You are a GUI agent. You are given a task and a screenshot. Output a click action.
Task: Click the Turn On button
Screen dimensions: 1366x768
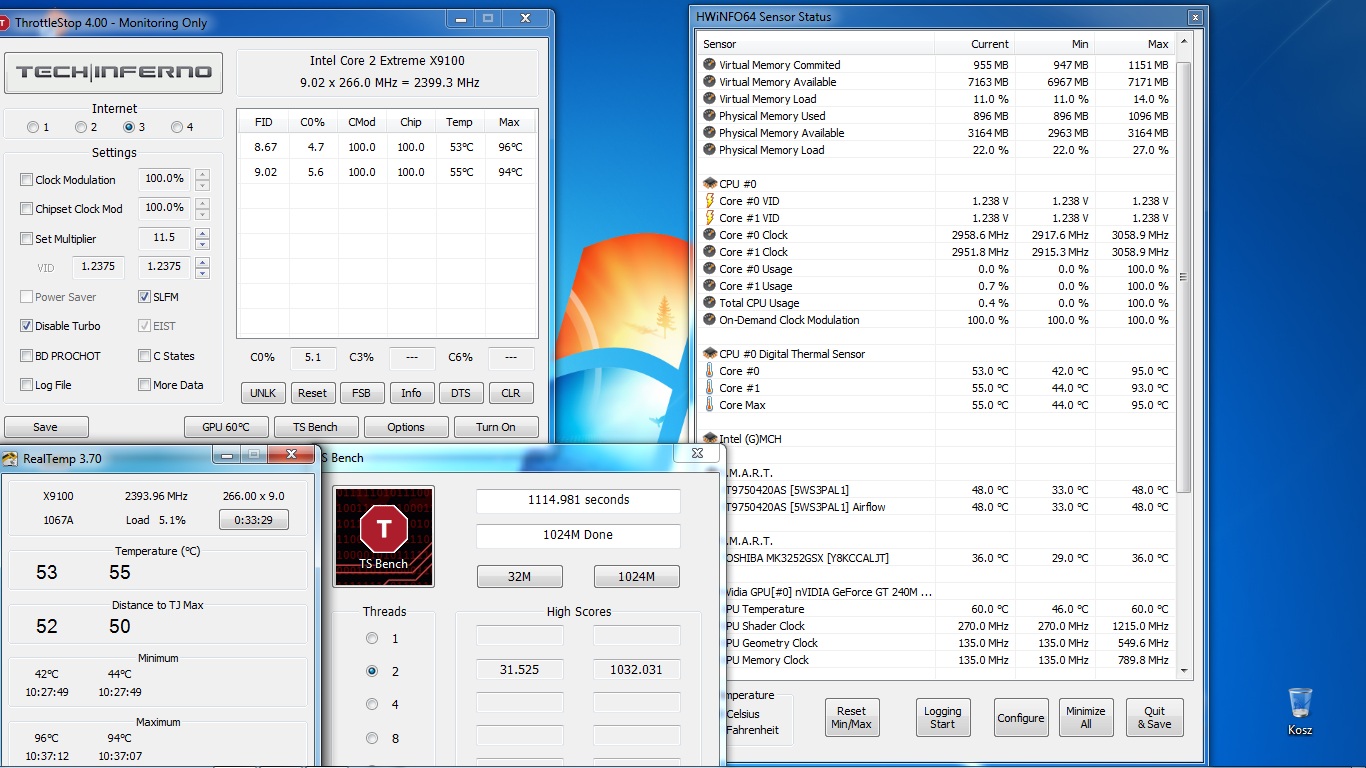pyautogui.click(x=496, y=427)
